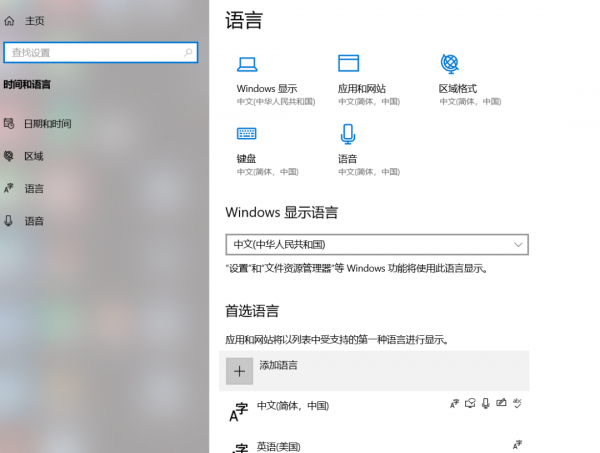This screenshot has width=600, height=453.
Task: Click the 查找设置 search field
Action: click(101, 52)
